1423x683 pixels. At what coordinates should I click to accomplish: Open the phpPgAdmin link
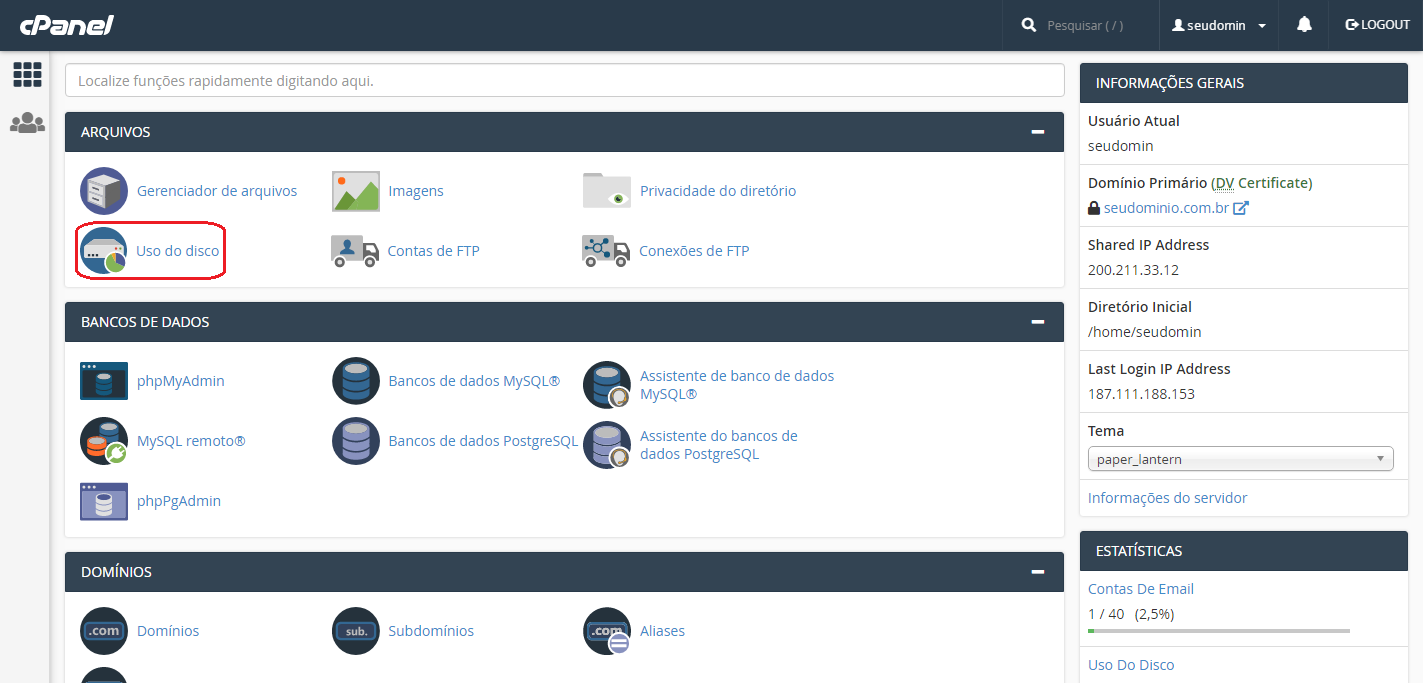179,501
